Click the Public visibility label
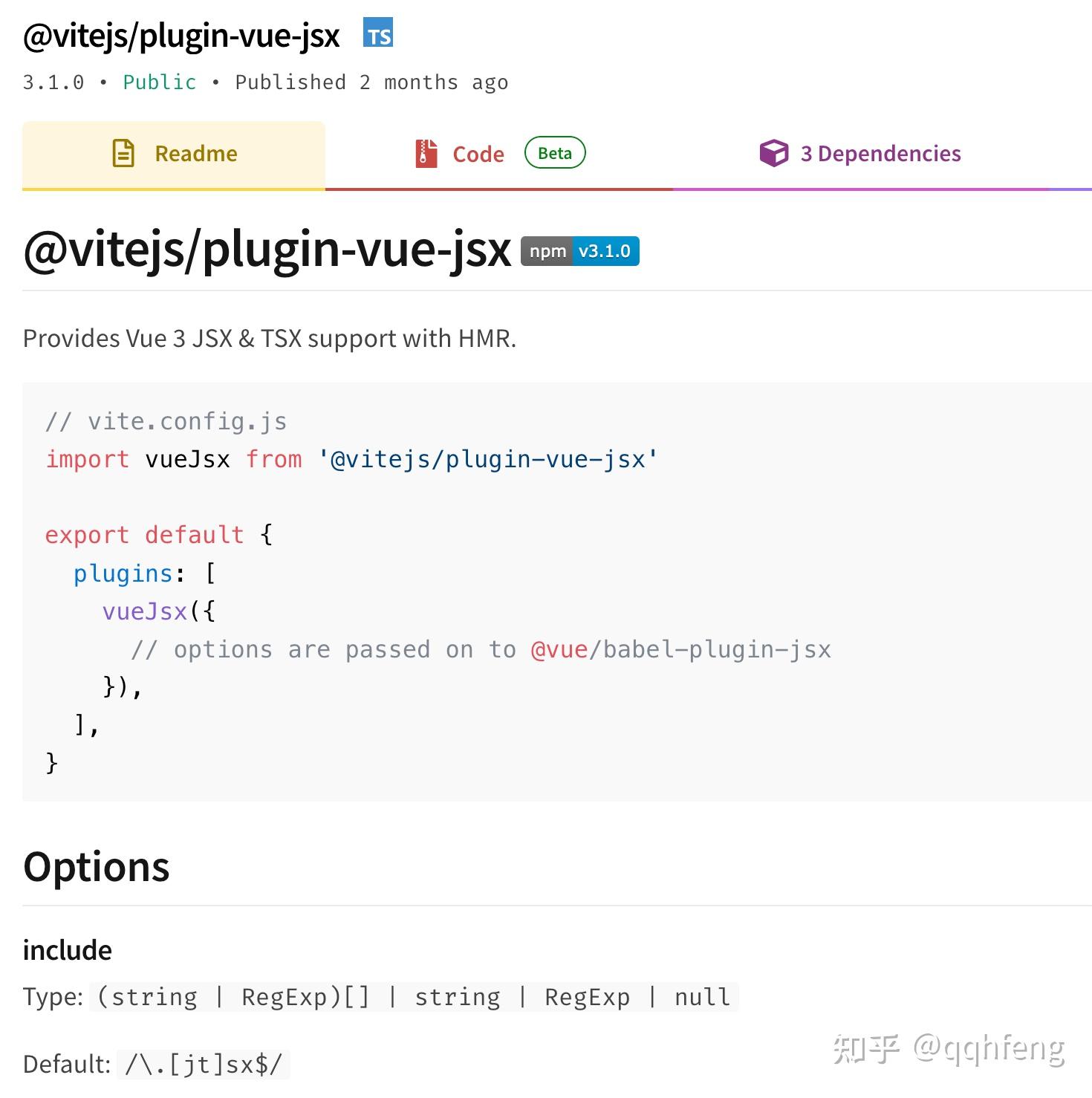Image resolution: width=1092 pixels, height=1098 pixels. [x=160, y=82]
